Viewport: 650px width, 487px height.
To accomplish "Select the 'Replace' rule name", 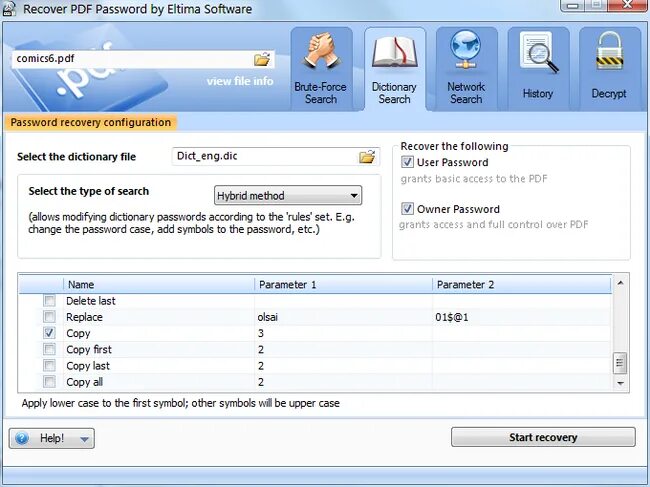I will point(84,317).
